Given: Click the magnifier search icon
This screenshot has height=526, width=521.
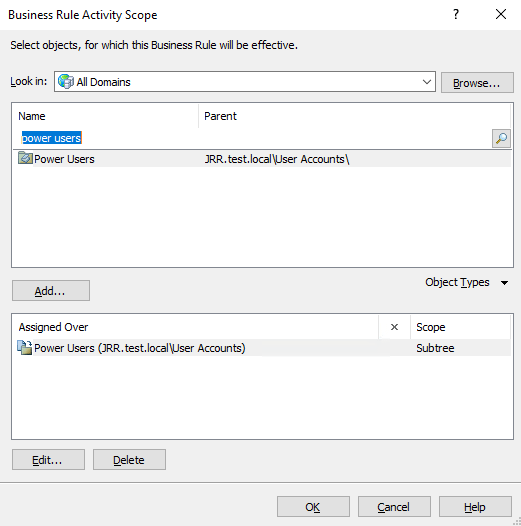Looking at the screenshot, I should coord(501,138).
